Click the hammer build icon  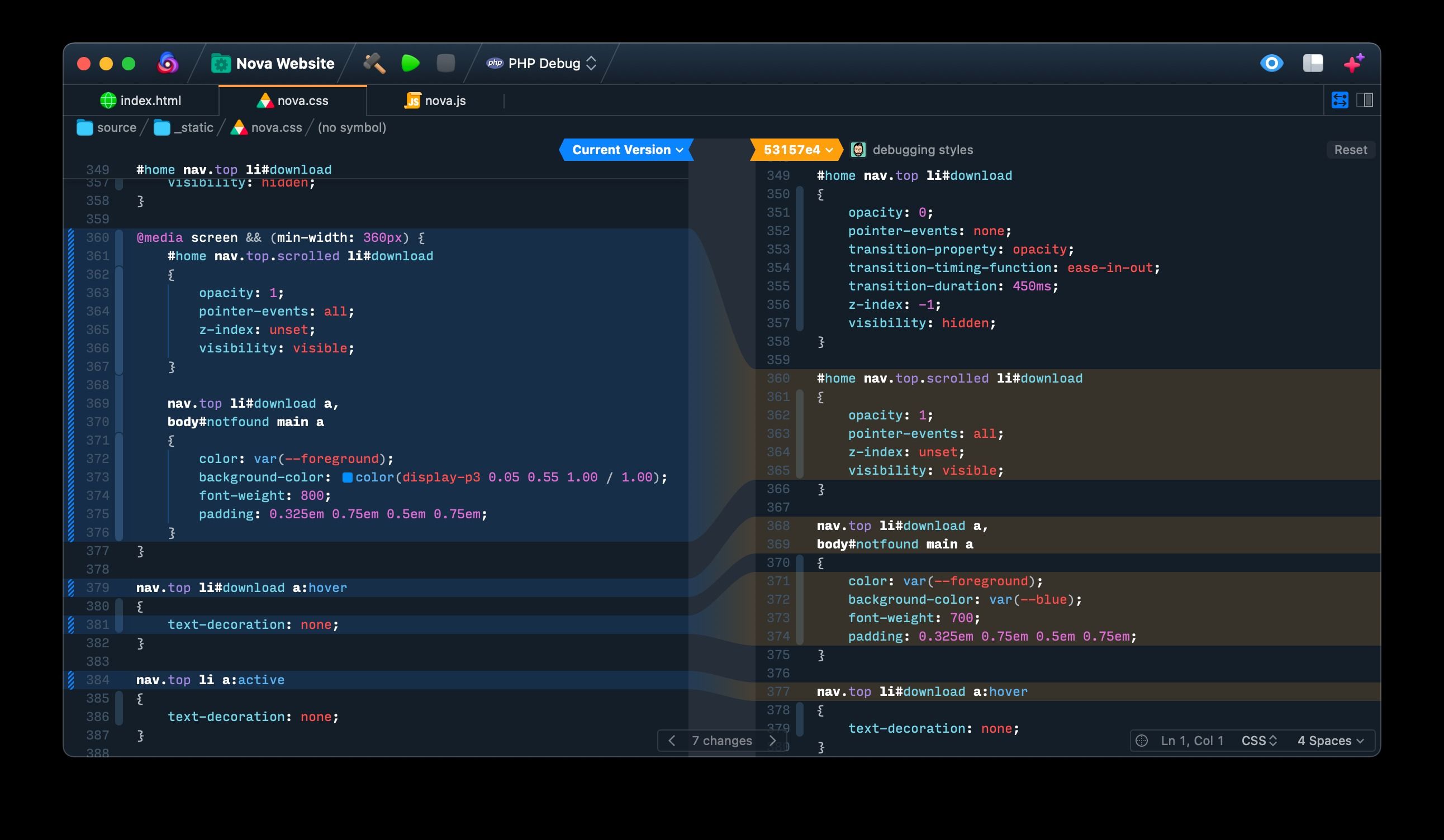[374, 63]
